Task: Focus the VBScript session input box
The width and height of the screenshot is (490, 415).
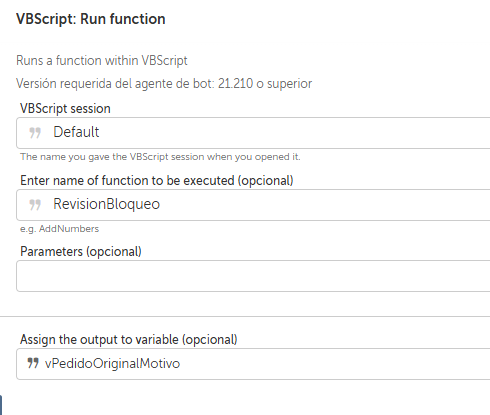Action: point(253,133)
